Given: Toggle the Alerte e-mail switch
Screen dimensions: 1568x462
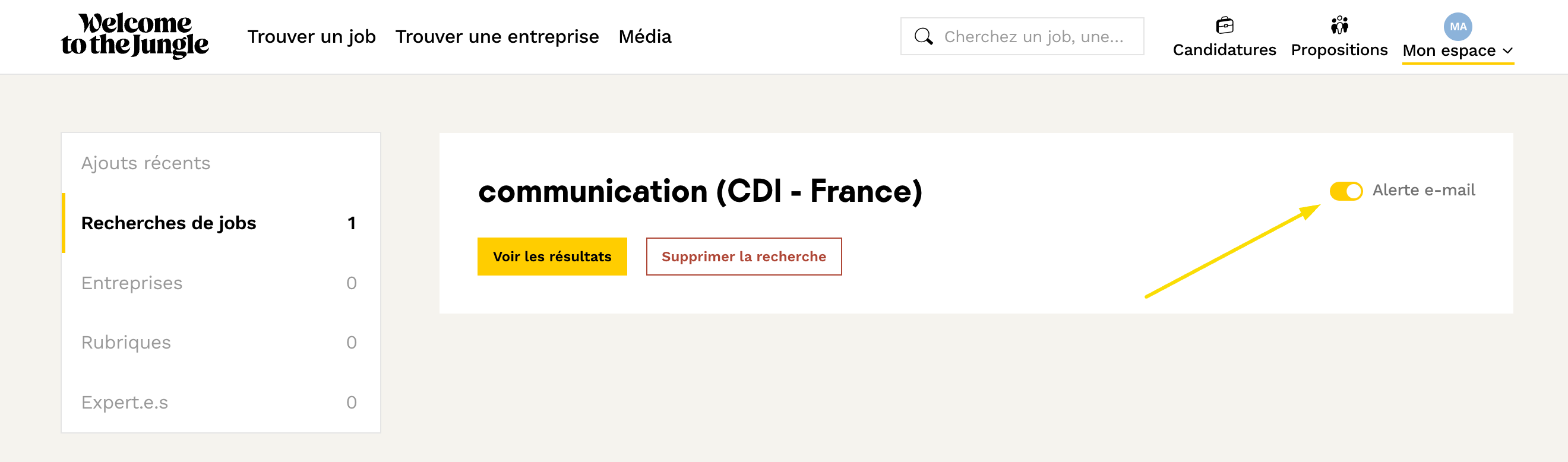Looking at the screenshot, I should pyautogui.click(x=1345, y=191).
